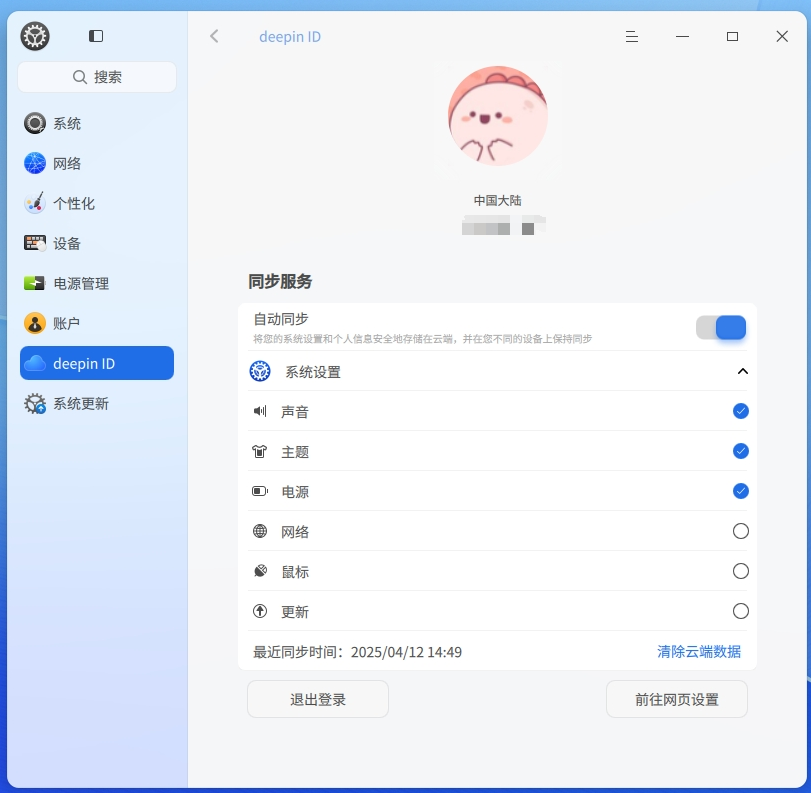
Task: Enable sync for 鼠标
Action: [x=741, y=571]
